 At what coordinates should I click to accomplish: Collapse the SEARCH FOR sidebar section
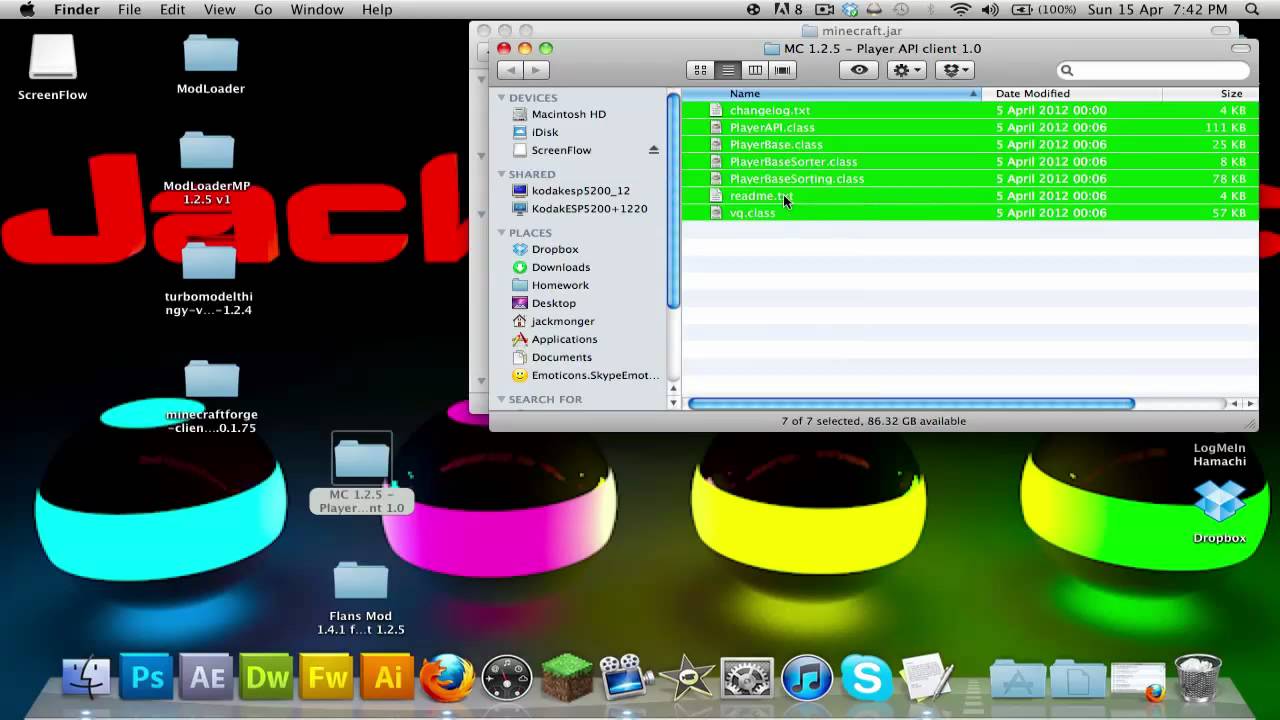click(501, 399)
